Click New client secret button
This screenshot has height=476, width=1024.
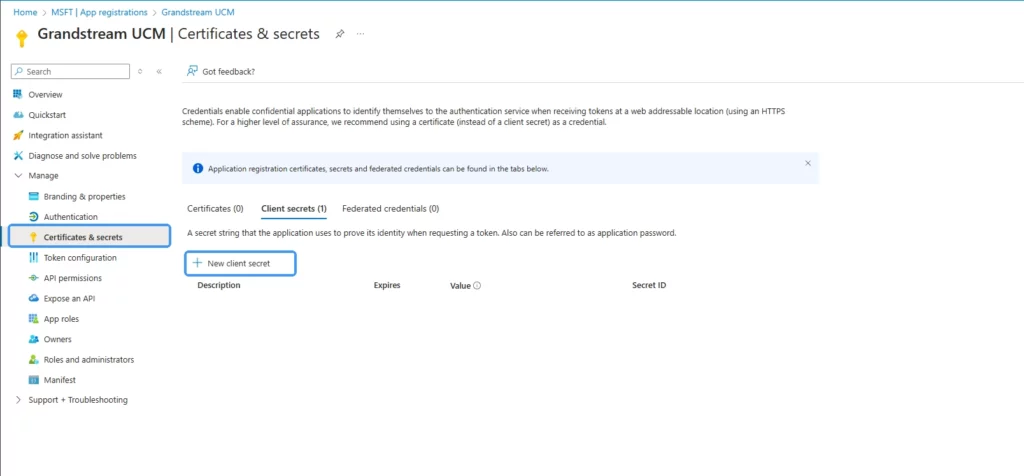[240, 263]
